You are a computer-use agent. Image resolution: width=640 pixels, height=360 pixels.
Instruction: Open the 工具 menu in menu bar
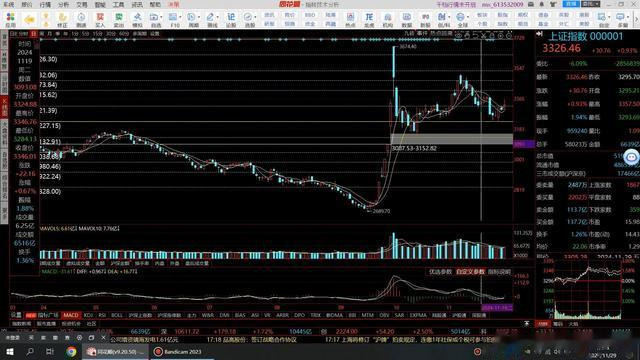[118, 4]
